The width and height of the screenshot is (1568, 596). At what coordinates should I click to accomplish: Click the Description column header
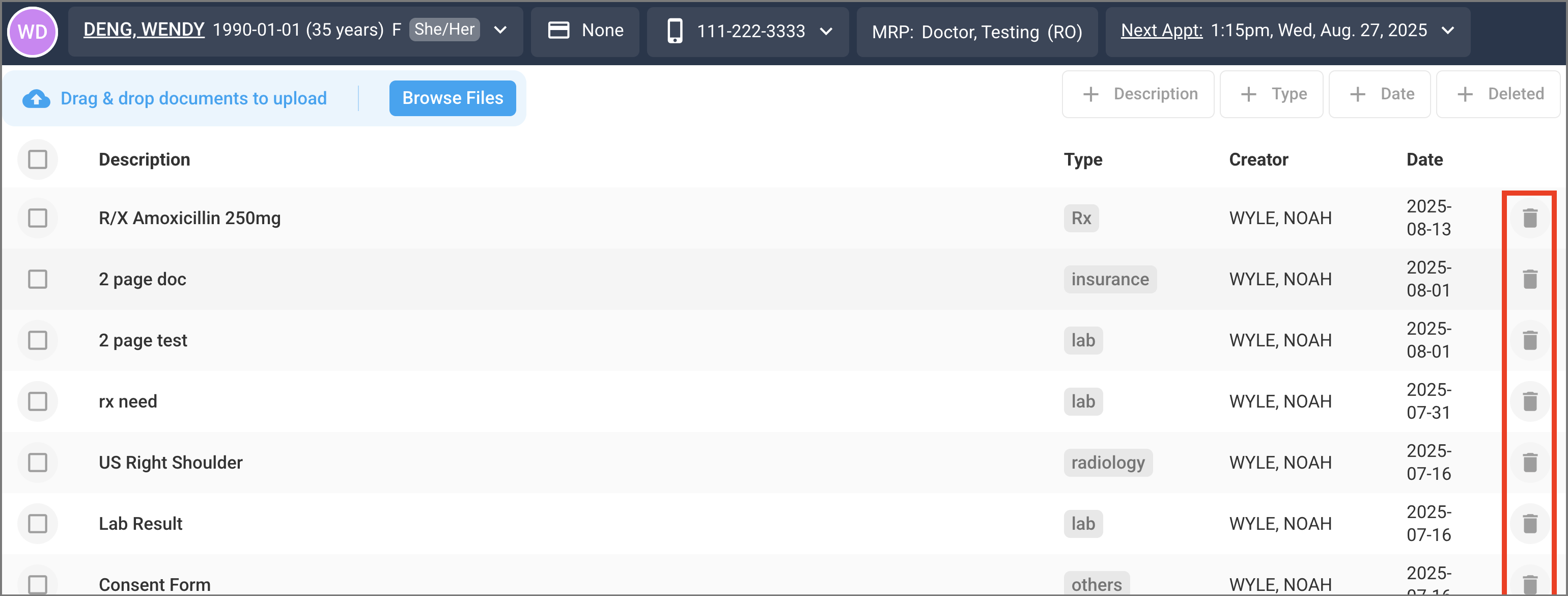144,159
